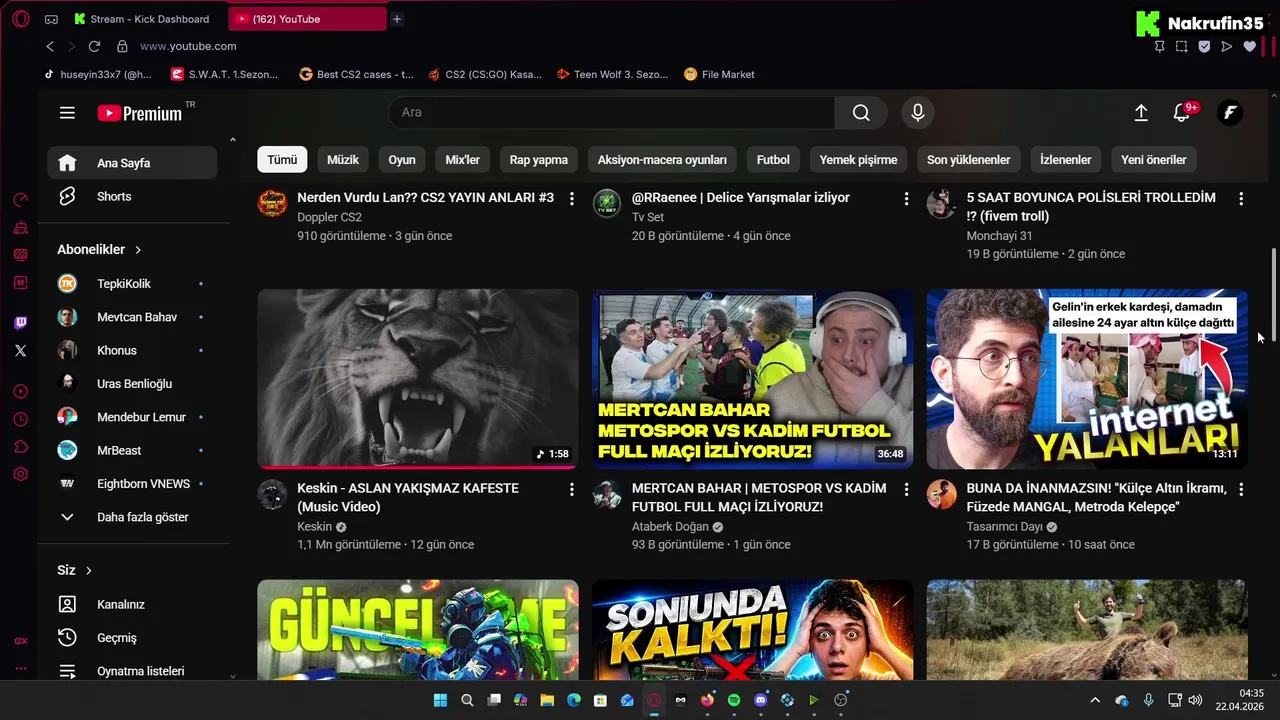The width and height of the screenshot is (1280, 720).
Task: Start voice search with the microphone
Action: click(x=918, y=113)
